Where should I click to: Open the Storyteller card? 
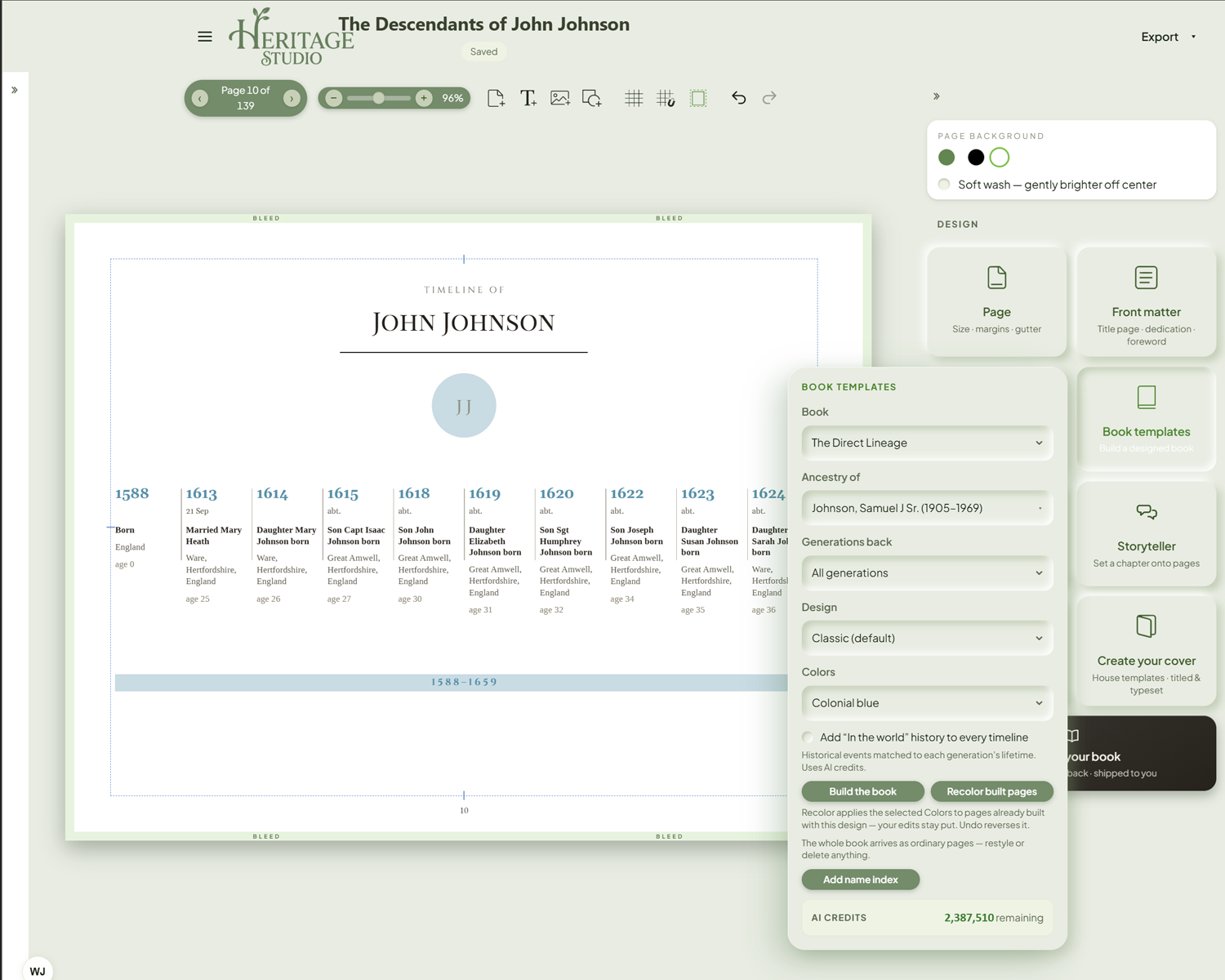(x=1147, y=533)
